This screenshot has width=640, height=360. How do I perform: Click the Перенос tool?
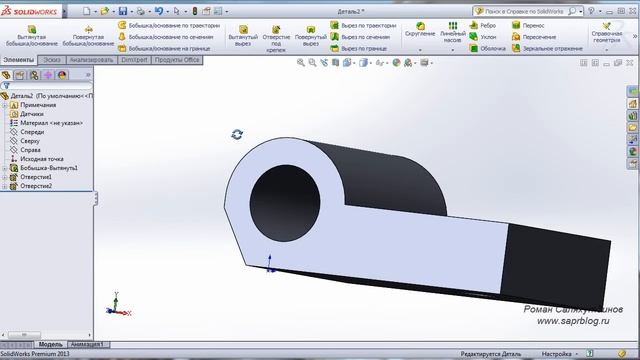(528, 25)
